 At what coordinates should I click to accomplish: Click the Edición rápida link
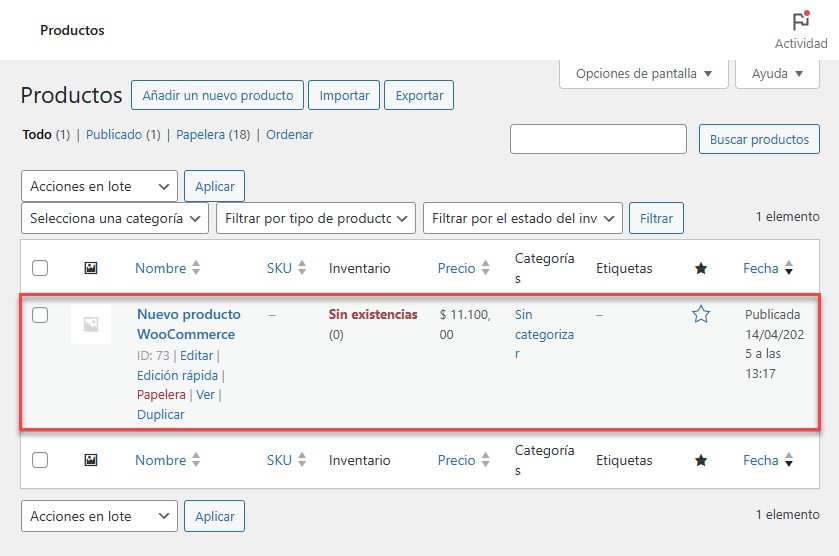pyautogui.click(x=178, y=375)
